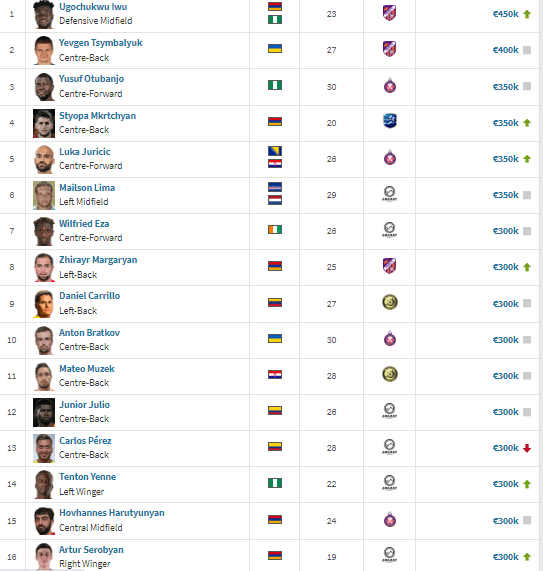This screenshot has width=543, height=571.
Task: Open Tenton Yenne's player page
Action: tap(87, 477)
